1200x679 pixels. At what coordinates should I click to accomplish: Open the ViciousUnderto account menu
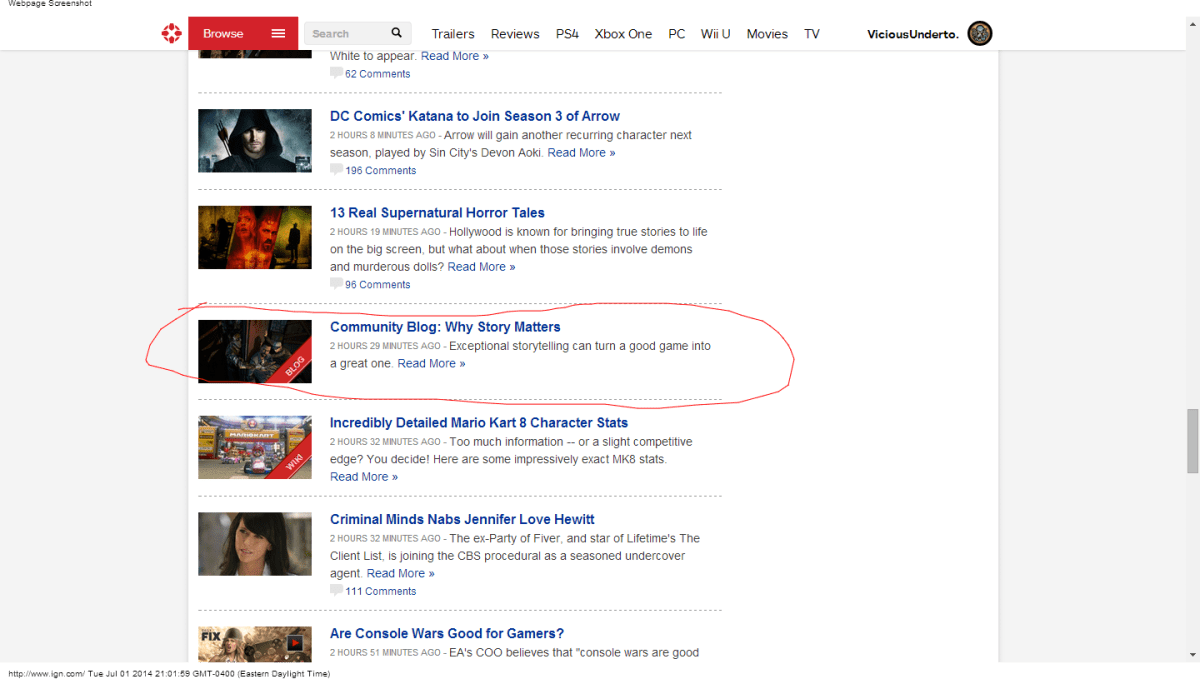pos(912,34)
